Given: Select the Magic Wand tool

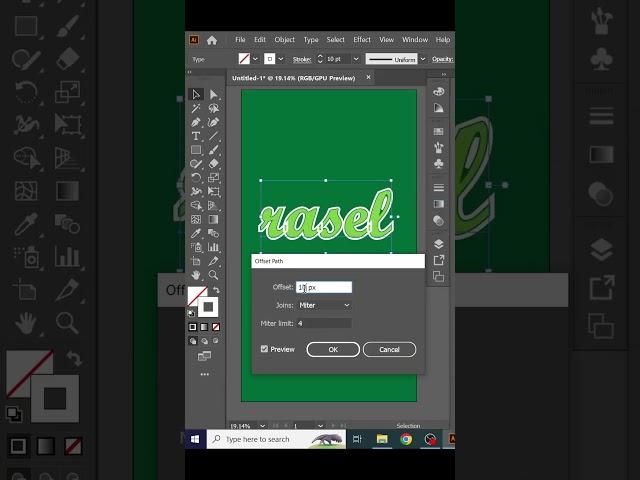Looking at the screenshot, I should coord(196,108).
